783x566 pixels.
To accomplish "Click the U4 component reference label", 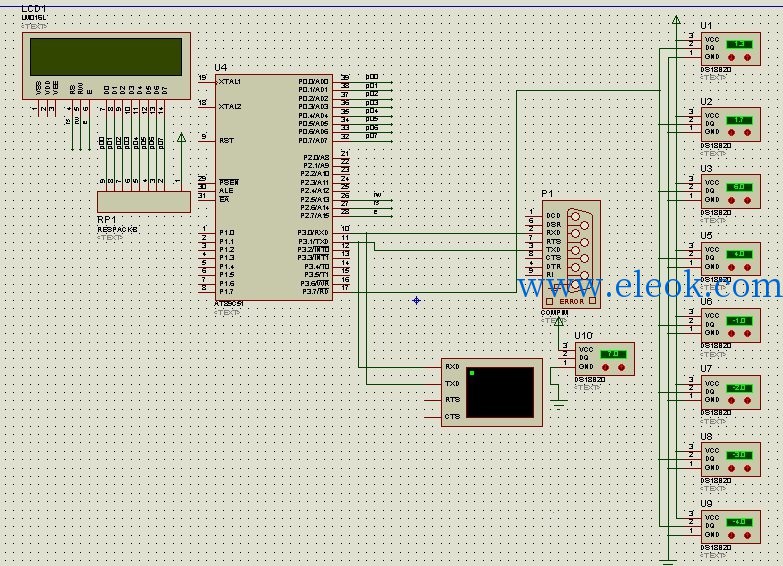I will click(220, 67).
